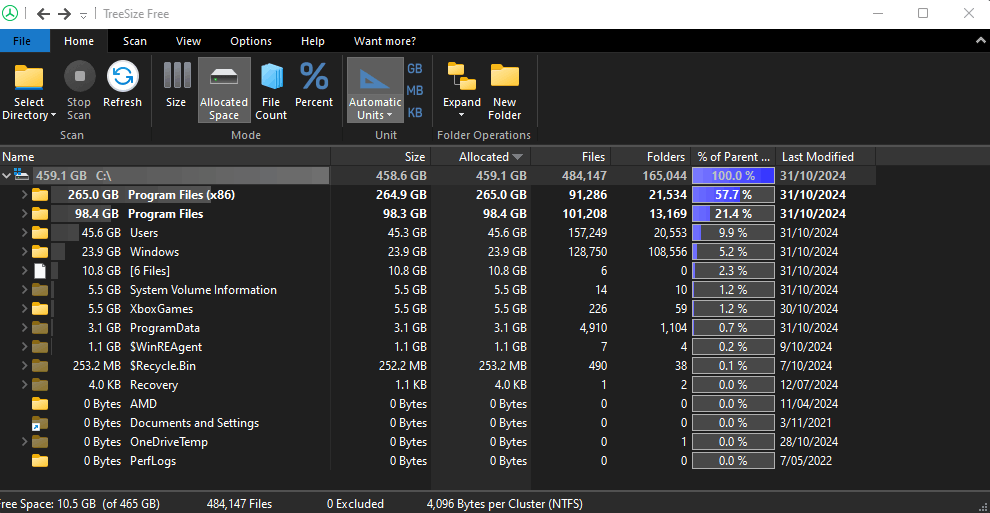This screenshot has width=990, height=513.
Task: Click the C:\ drive icon
Action: 21,175
